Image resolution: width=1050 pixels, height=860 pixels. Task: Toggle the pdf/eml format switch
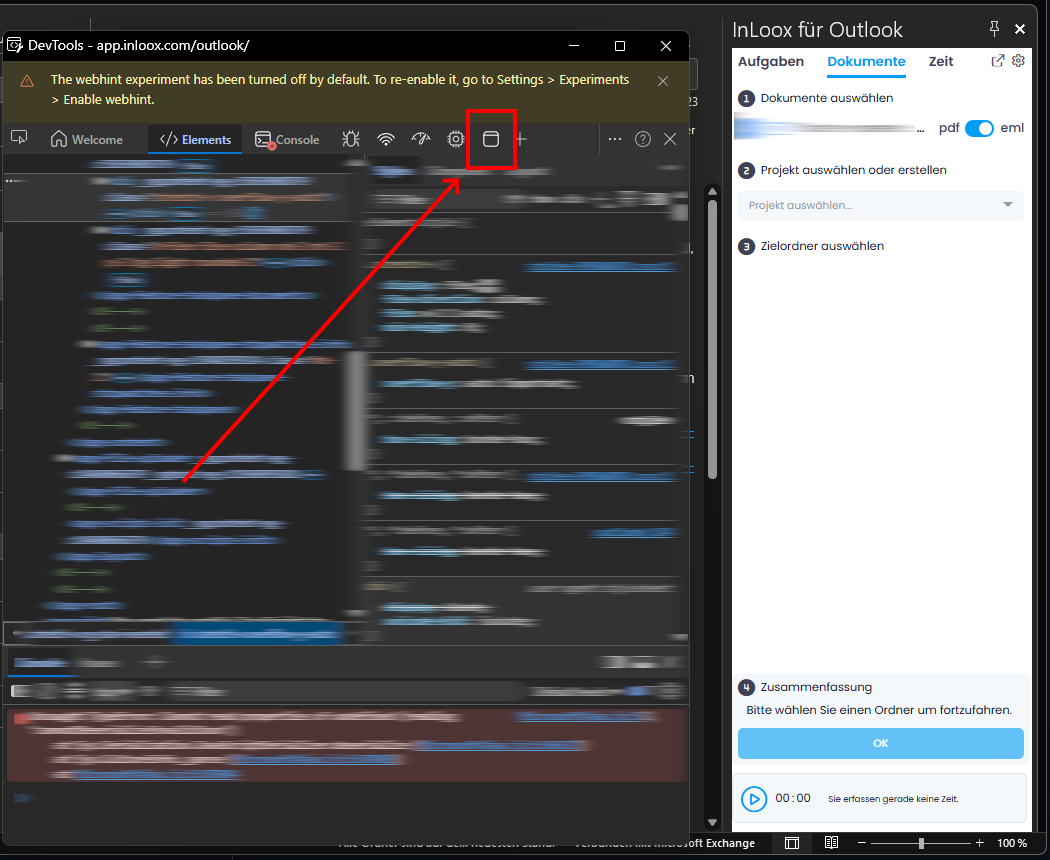click(x=979, y=129)
